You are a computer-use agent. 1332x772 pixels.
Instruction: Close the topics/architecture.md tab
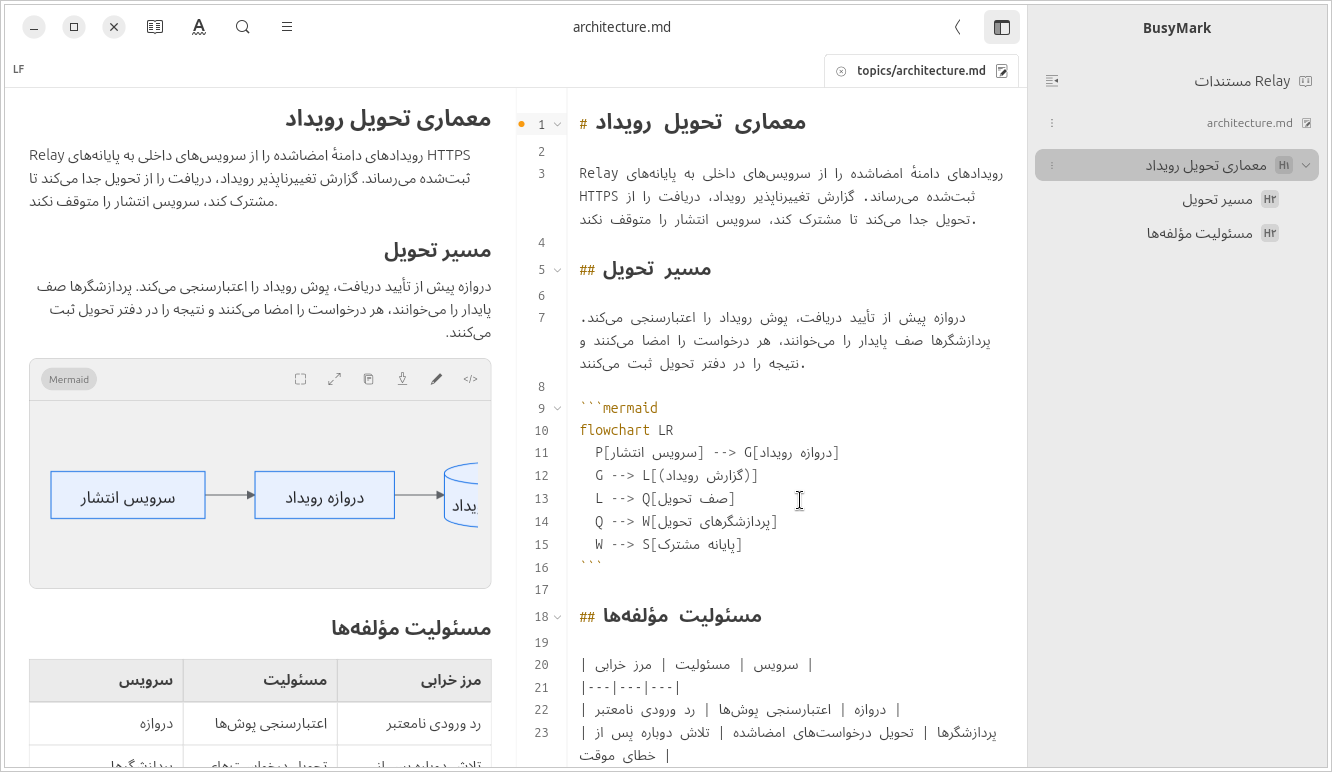(x=841, y=71)
